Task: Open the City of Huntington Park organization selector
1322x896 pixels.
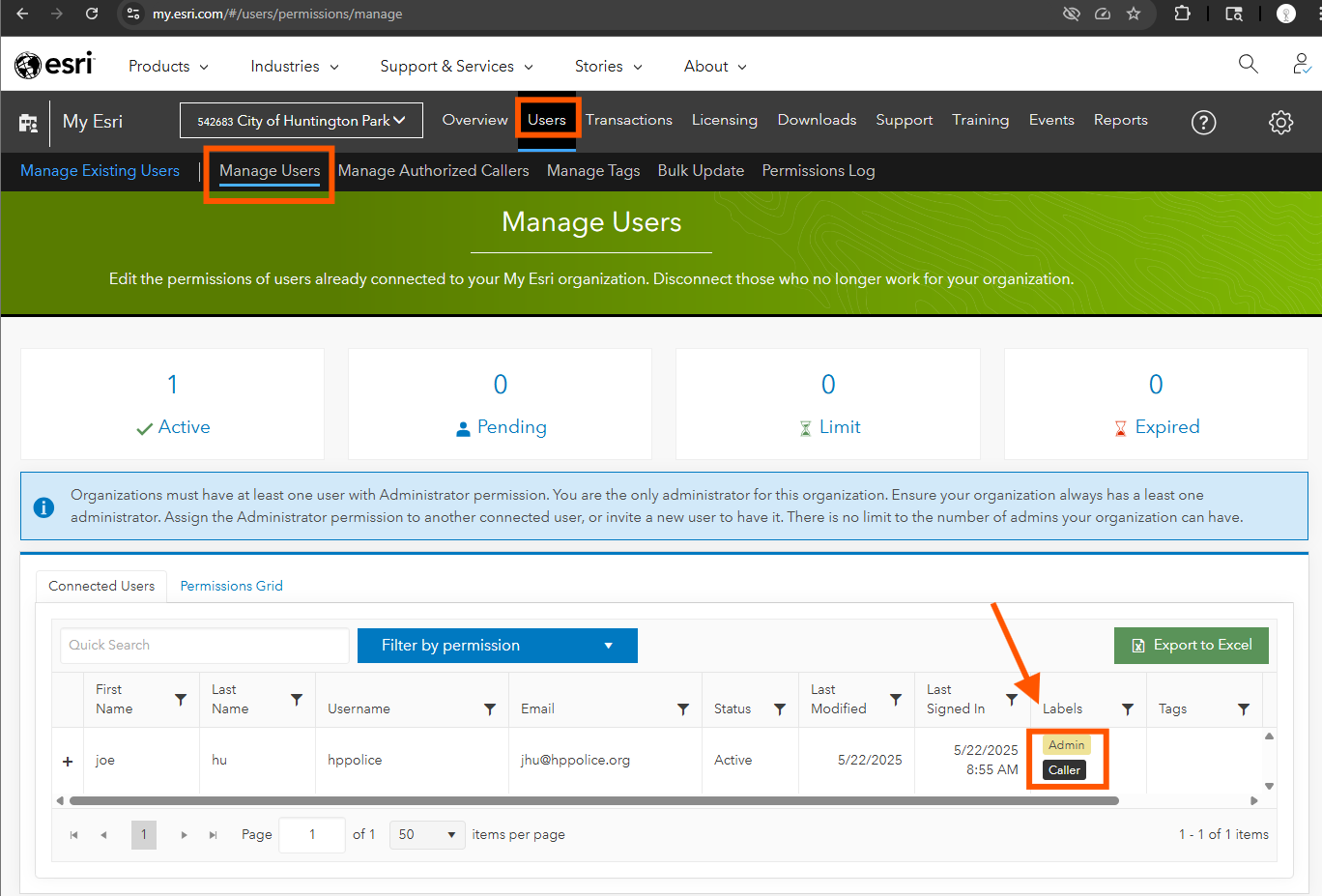Action: pos(302,121)
